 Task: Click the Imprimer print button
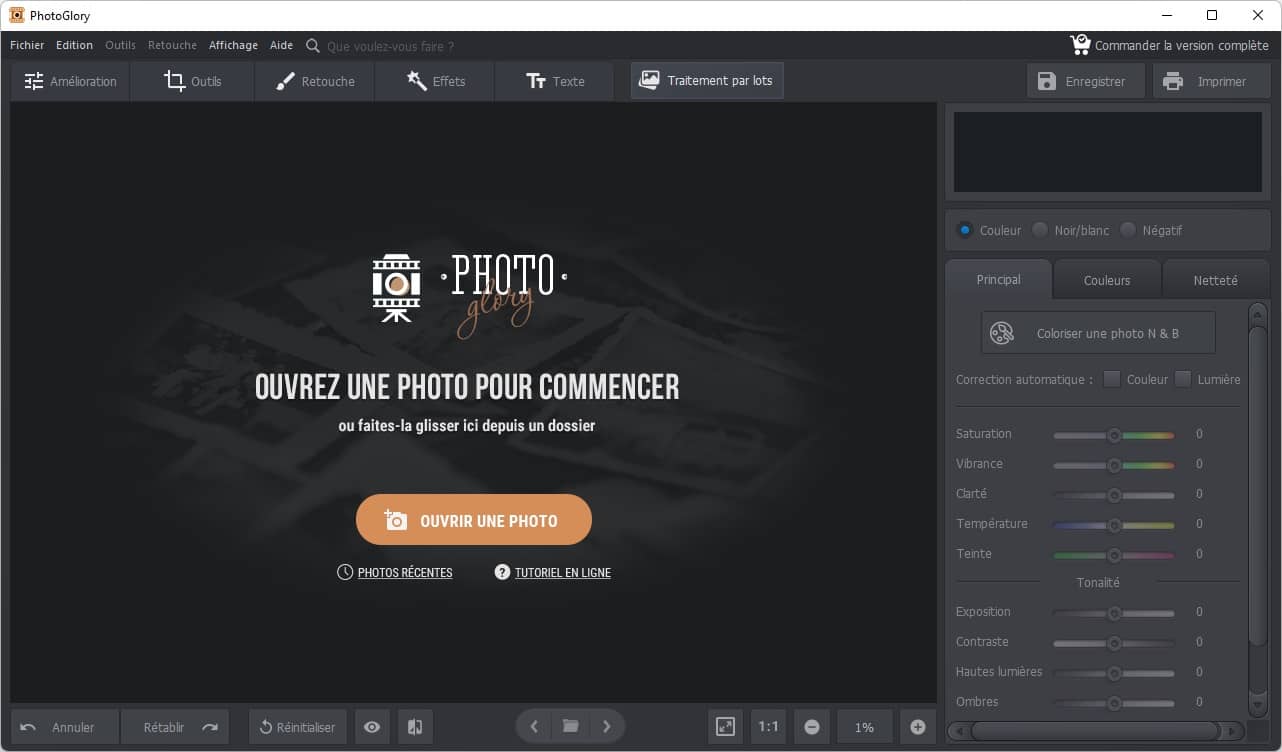coord(1211,81)
